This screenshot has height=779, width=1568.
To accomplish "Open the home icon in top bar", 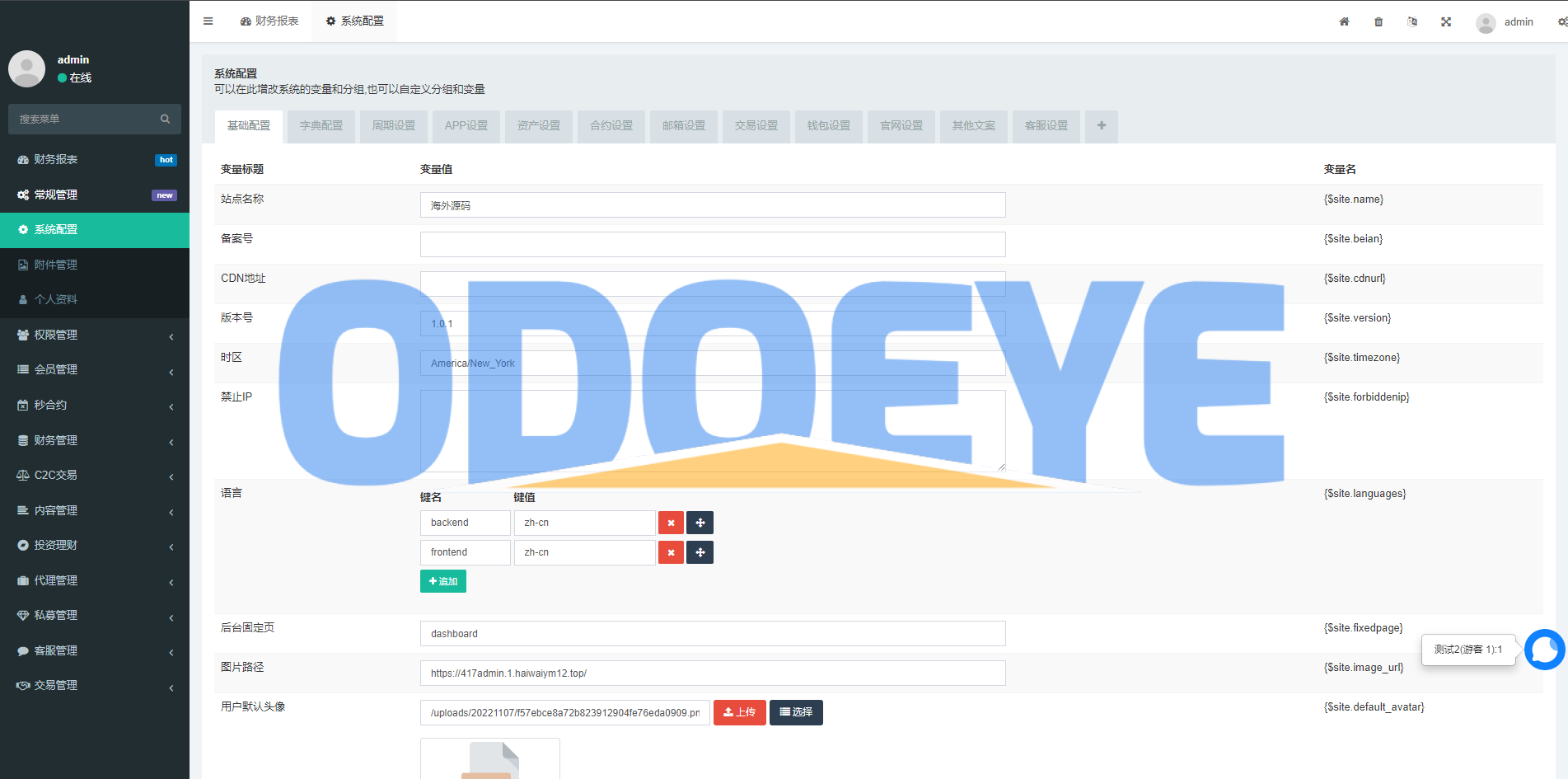I will coord(1344,21).
